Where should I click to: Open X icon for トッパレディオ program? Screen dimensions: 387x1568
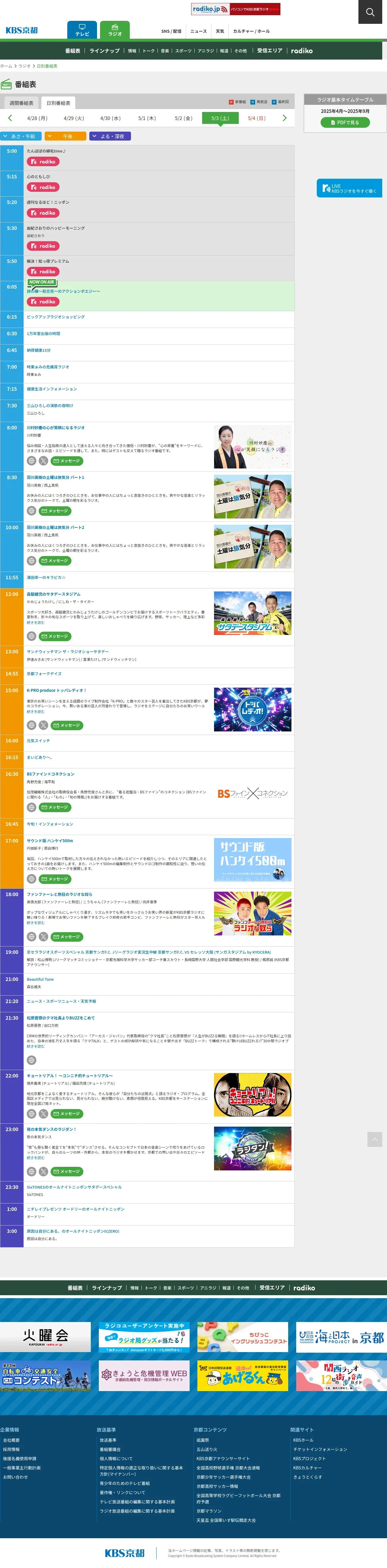(x=43, y=725)
